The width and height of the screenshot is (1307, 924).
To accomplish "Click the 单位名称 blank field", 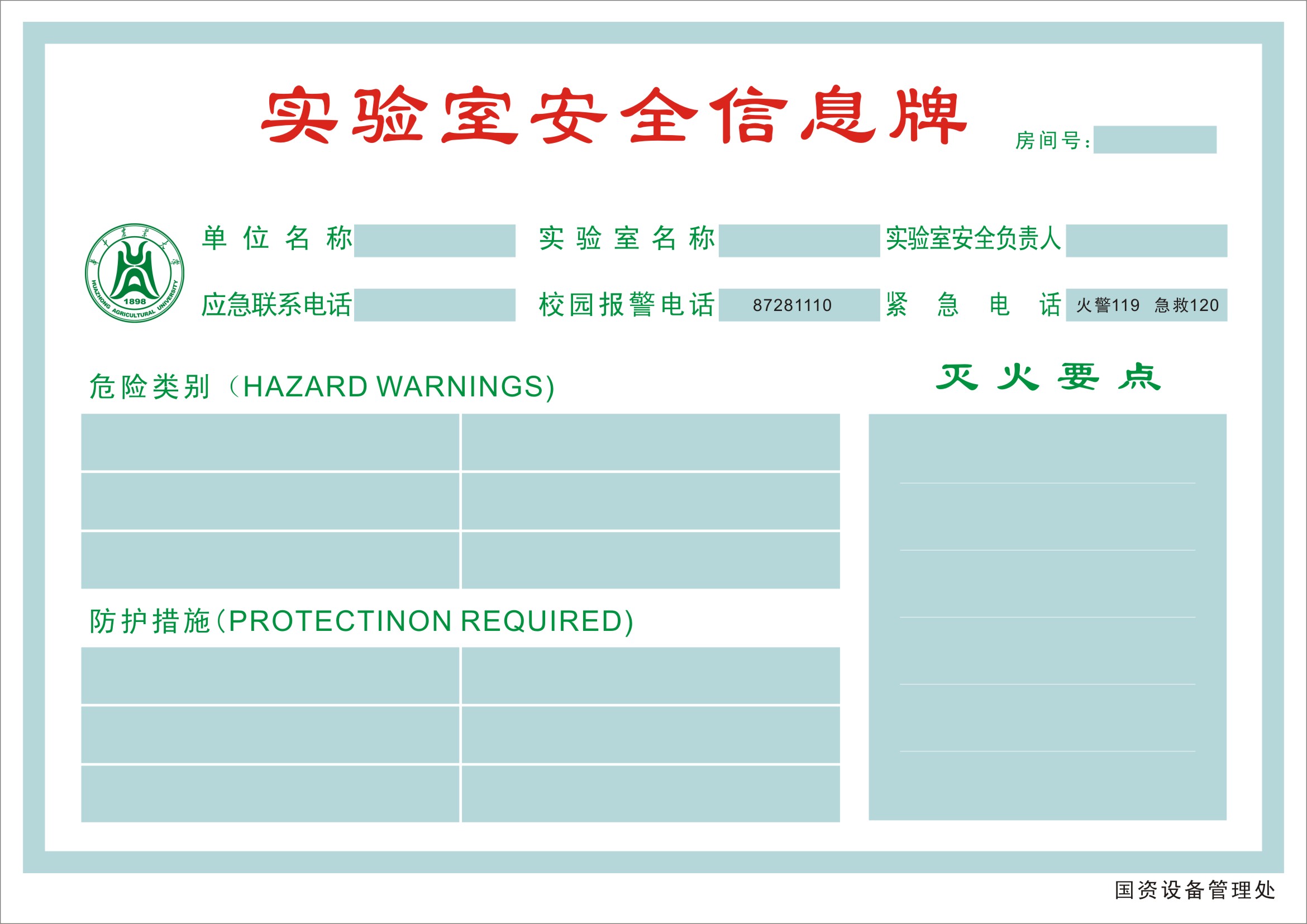I will point(435,240).
